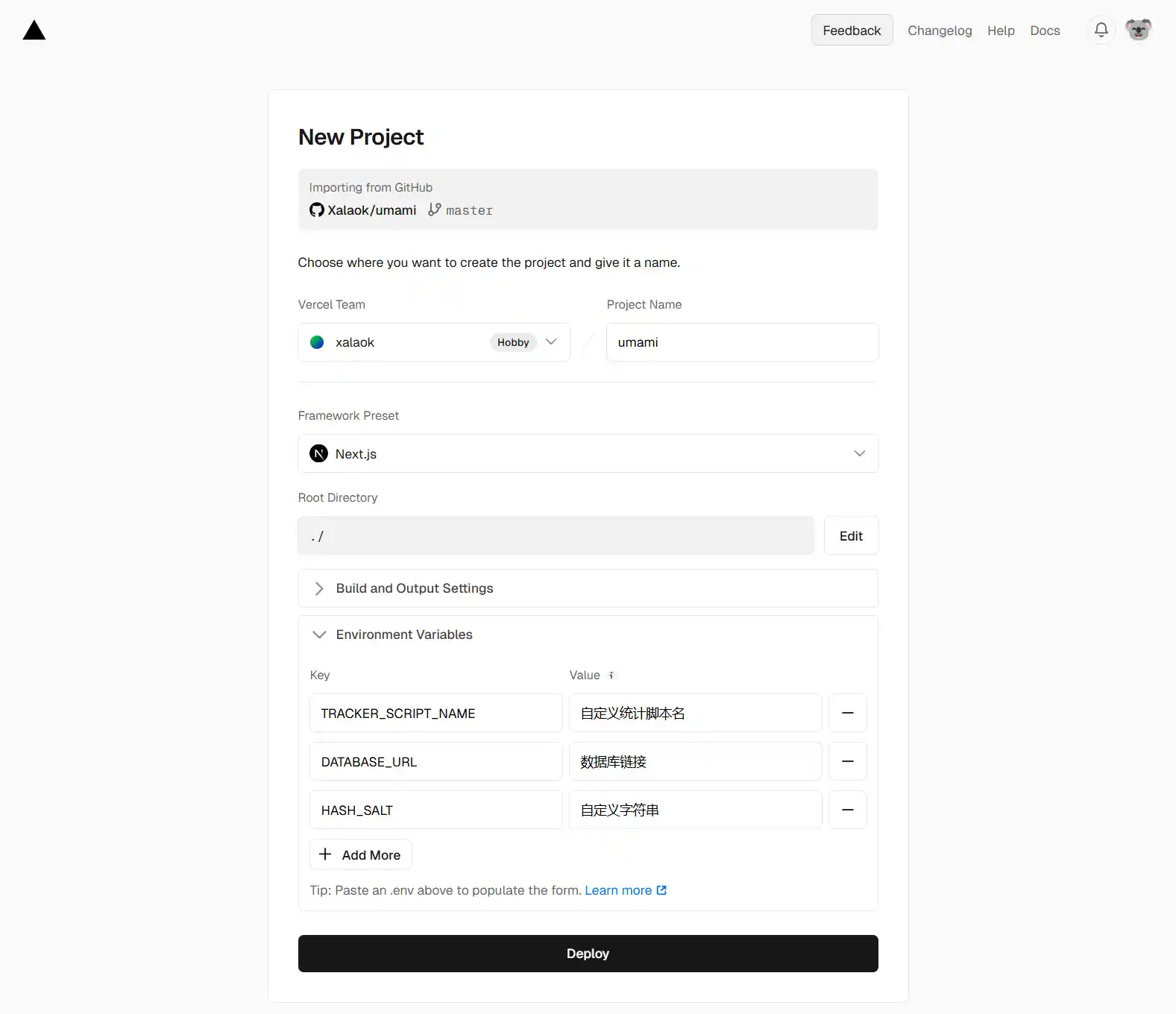The height and width of the screenshot is (1014, 1176).
Task: Click the value field with 自定义字符串
Action: 696,810
